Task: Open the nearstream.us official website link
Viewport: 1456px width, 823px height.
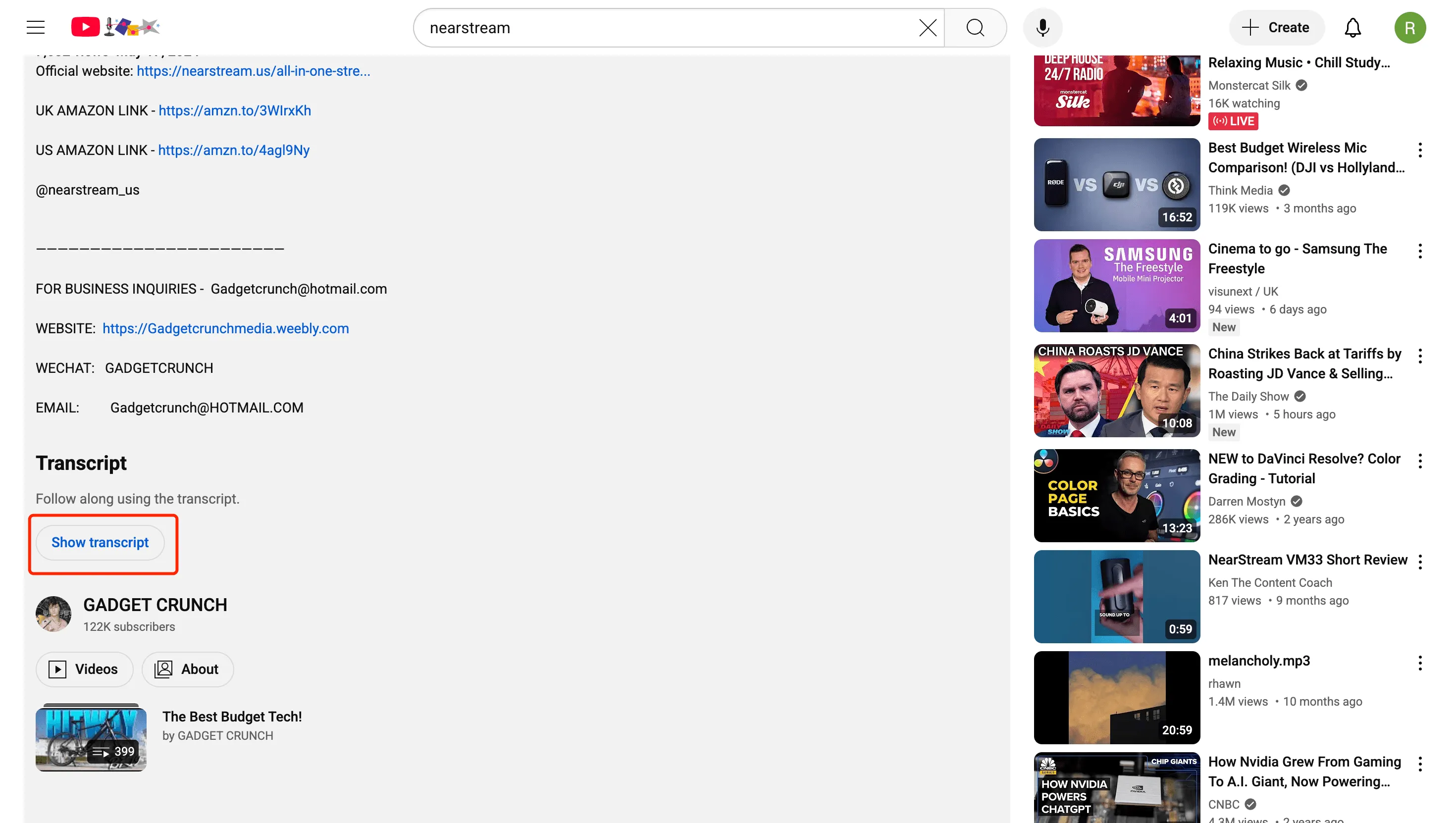Action: coord(253,71)
